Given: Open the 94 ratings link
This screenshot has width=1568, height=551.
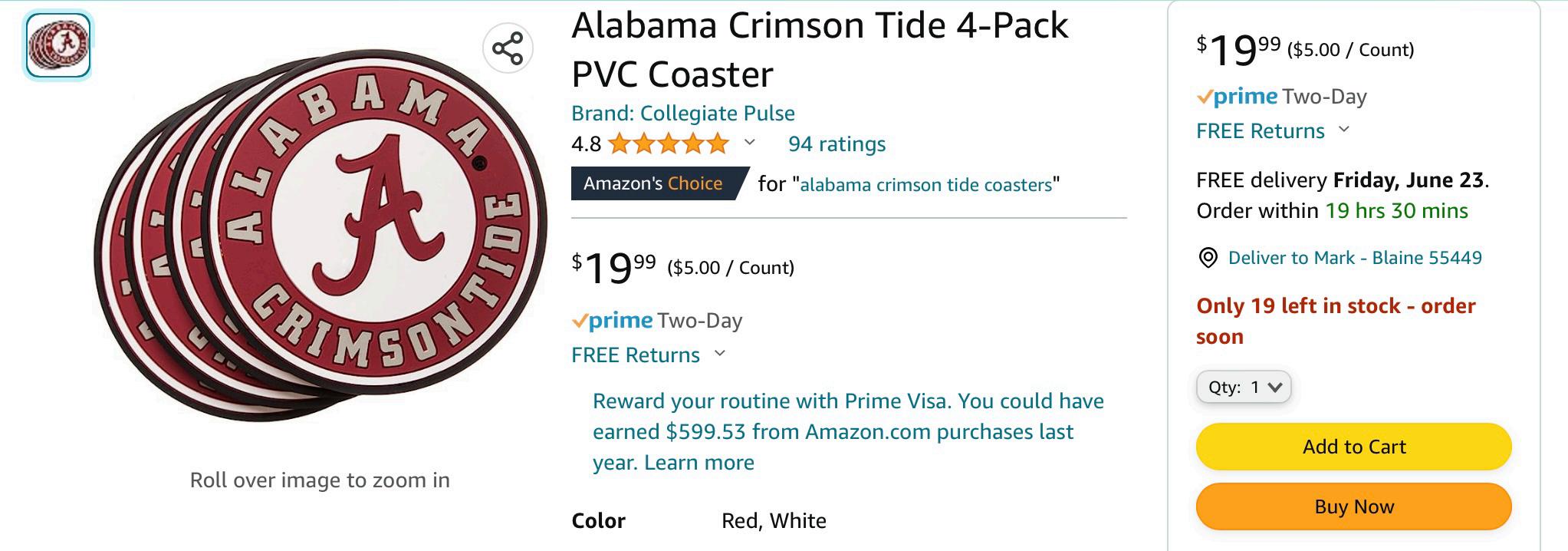Looking at the screenshot, I should point(837,144).
